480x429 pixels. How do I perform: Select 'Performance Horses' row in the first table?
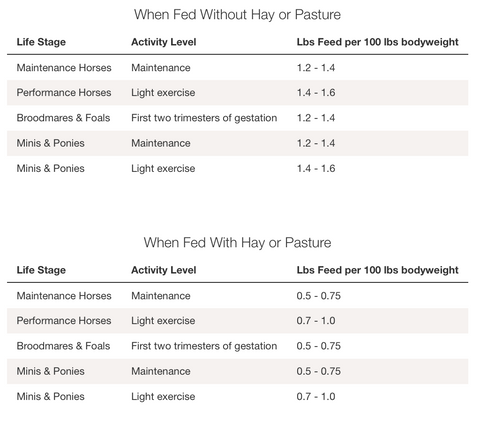[237, 93]
